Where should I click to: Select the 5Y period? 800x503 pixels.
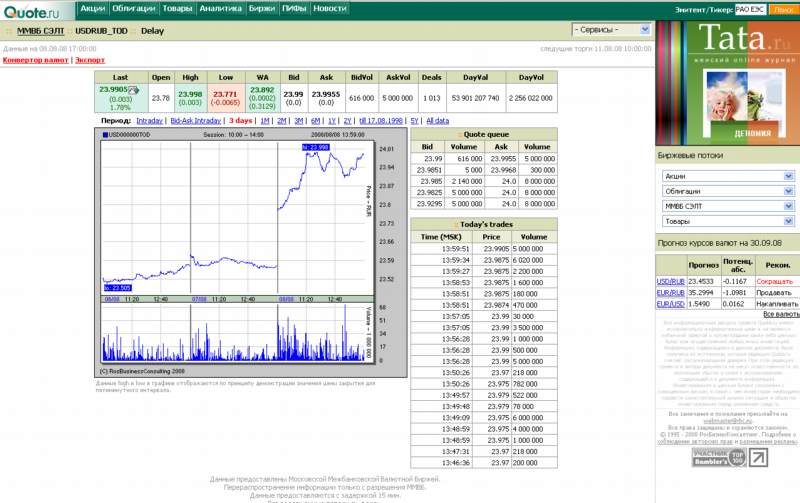coord(414,121)
